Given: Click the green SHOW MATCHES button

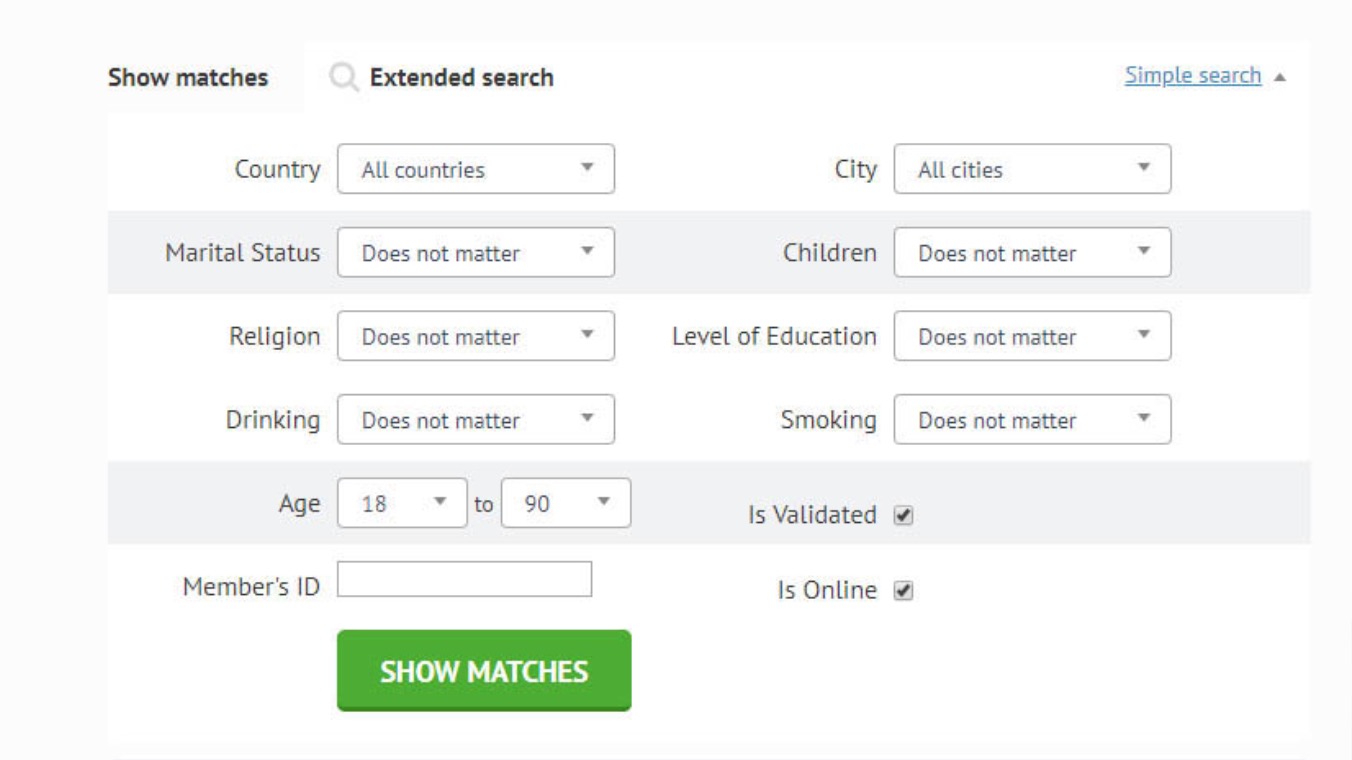Looking at the screenshot, I should (x=484, y=670).
